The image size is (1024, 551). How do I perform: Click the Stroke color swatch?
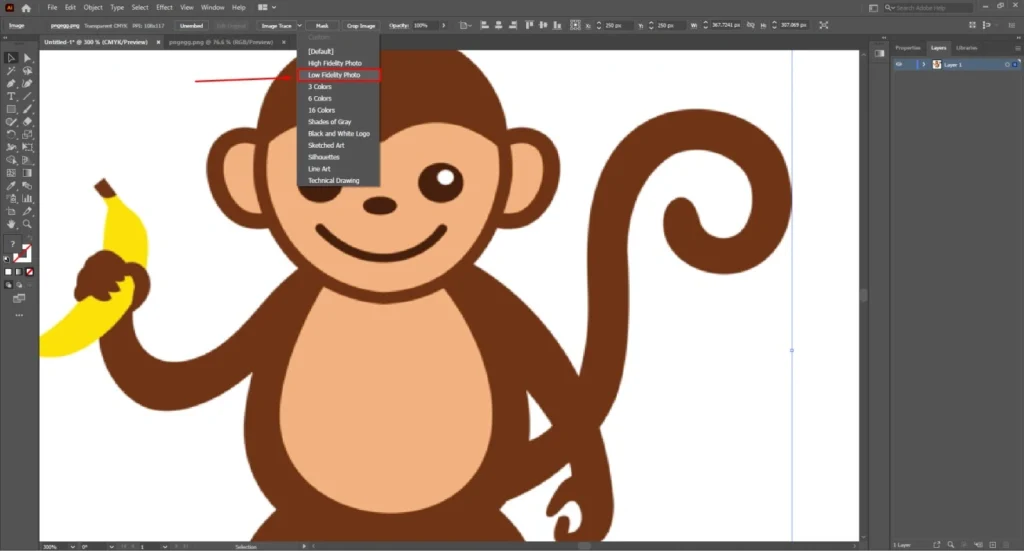pyautogui.click(x=23, y=253)
